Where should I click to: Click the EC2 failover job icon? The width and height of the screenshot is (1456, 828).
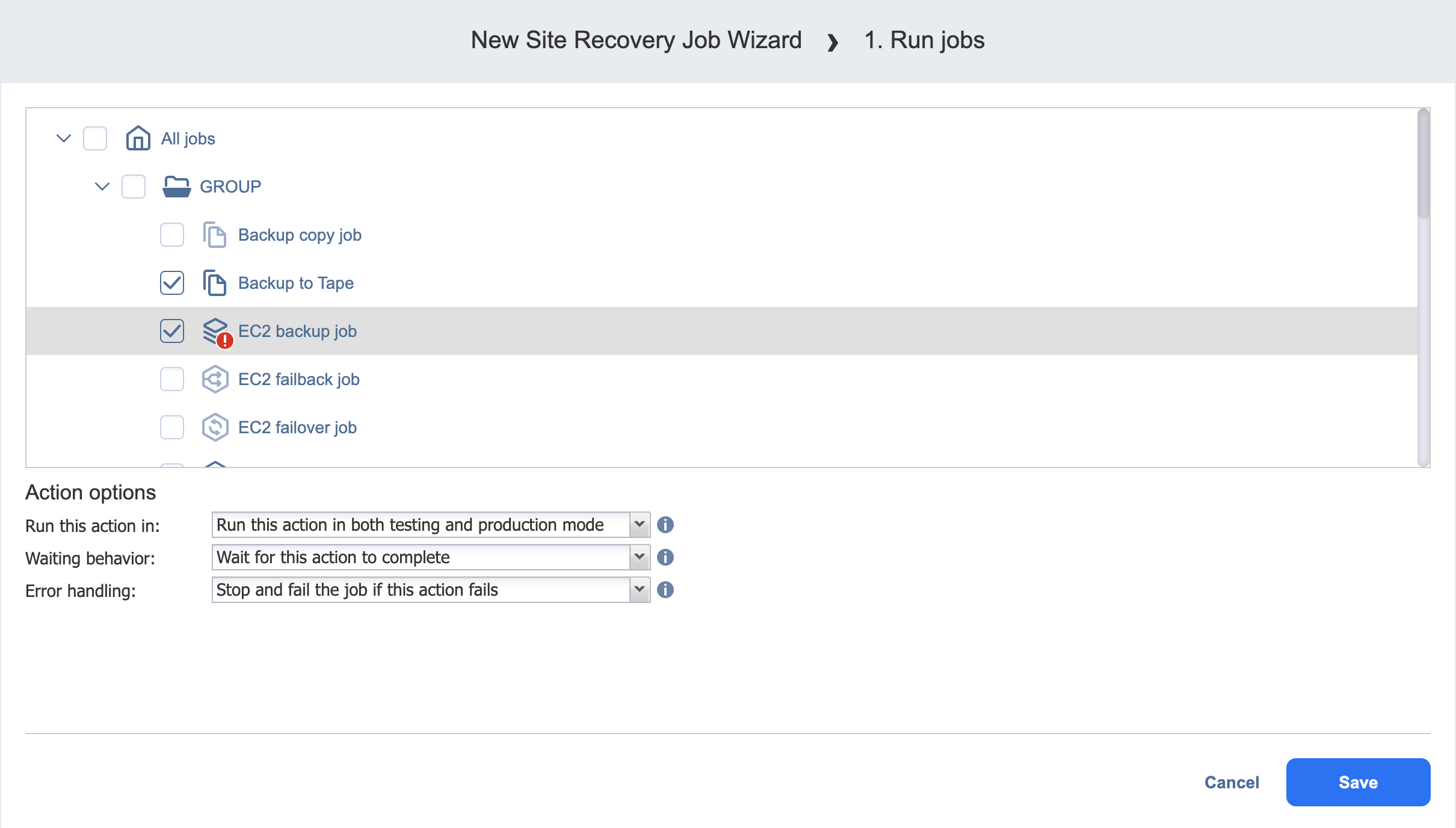[x=215, y=427]
